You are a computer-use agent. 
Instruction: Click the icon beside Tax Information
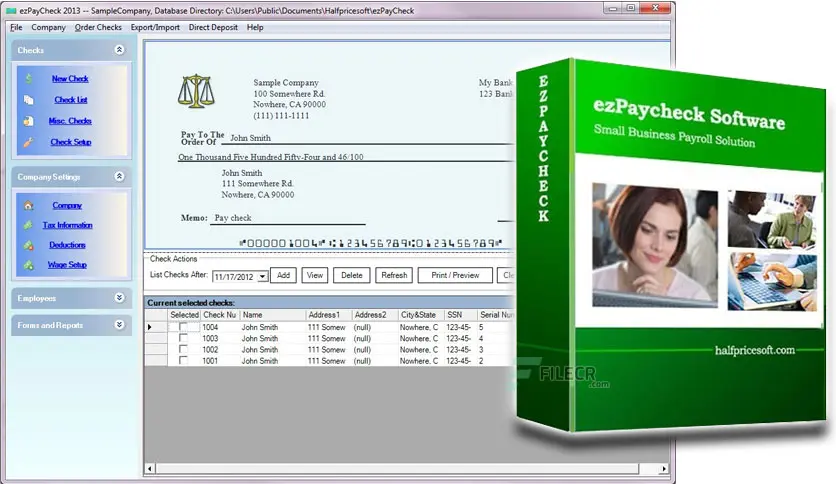(28, 225)
